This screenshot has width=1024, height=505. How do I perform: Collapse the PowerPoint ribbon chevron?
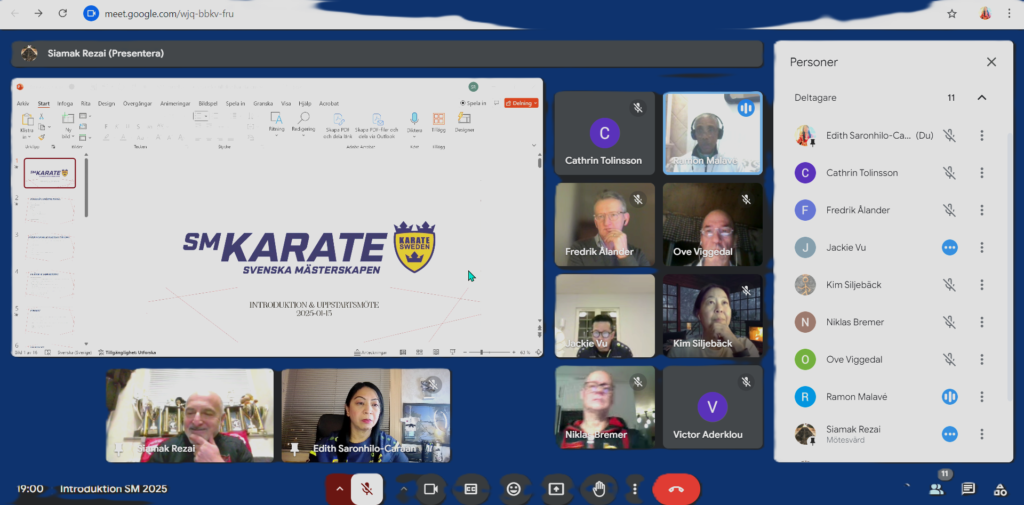click(534, 146)
